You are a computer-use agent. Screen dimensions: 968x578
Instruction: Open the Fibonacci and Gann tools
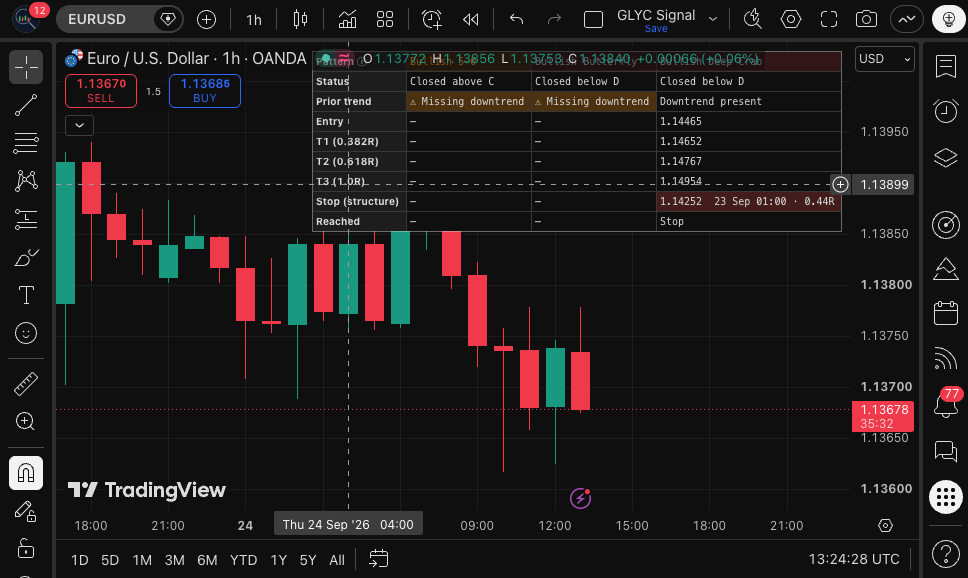coord(26,143)
